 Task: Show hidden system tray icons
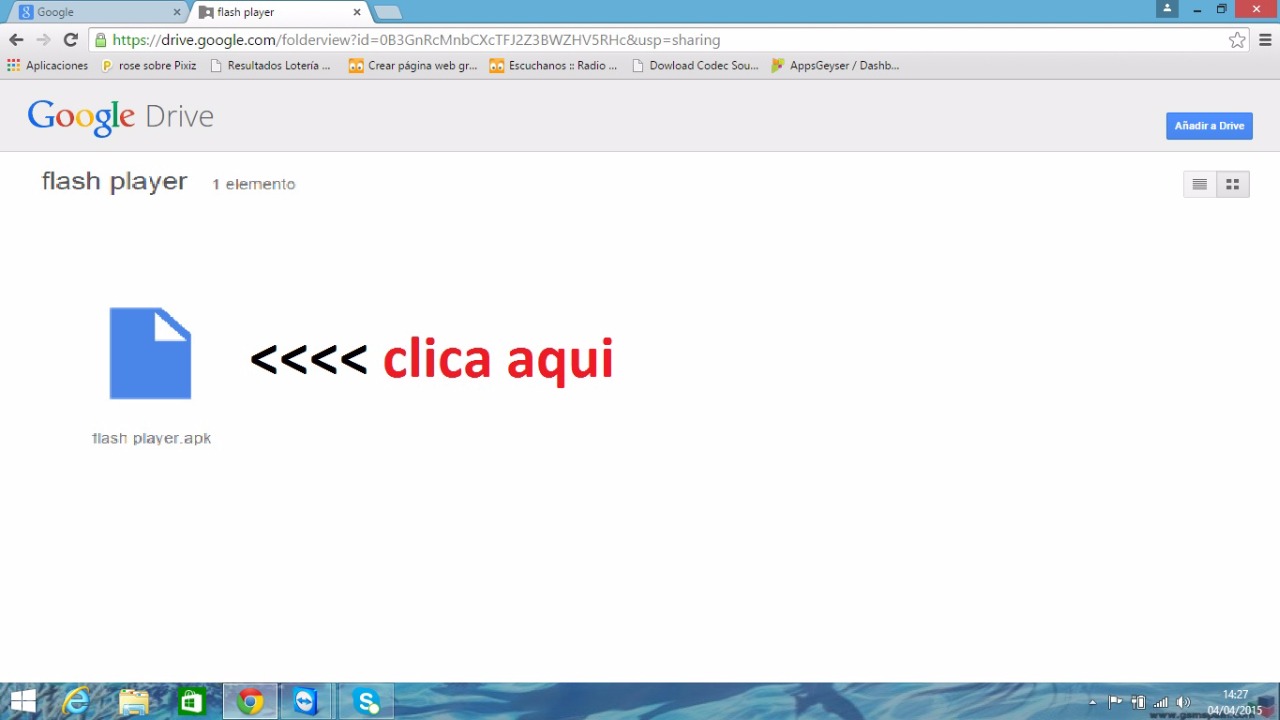tap(1092, 703)
